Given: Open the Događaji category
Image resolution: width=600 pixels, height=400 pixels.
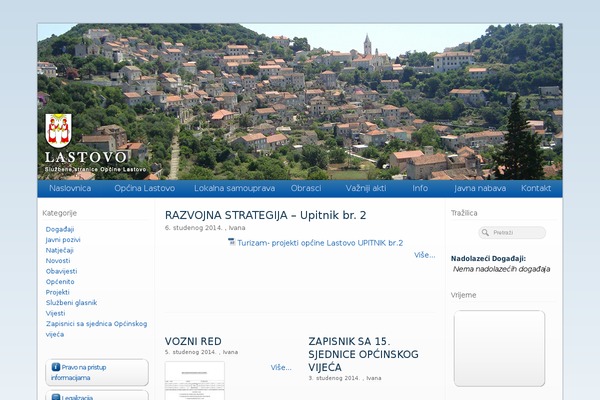Looking at the screenshot, I should [x=60, y=229].
